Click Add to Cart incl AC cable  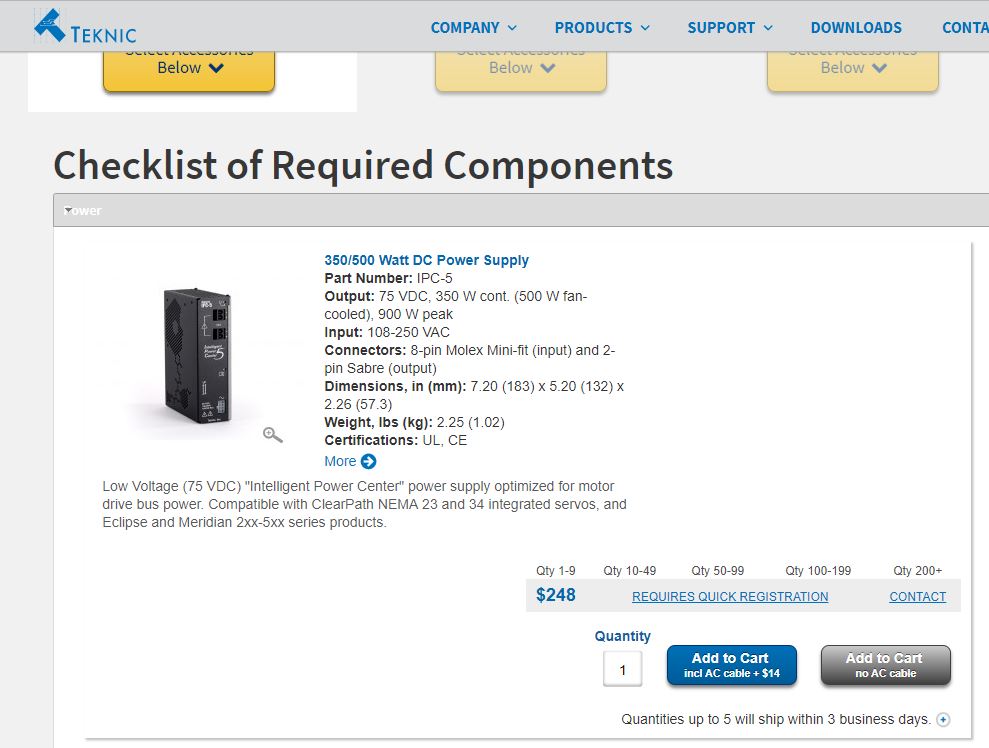pyautogui.click(x=731, y=665)
